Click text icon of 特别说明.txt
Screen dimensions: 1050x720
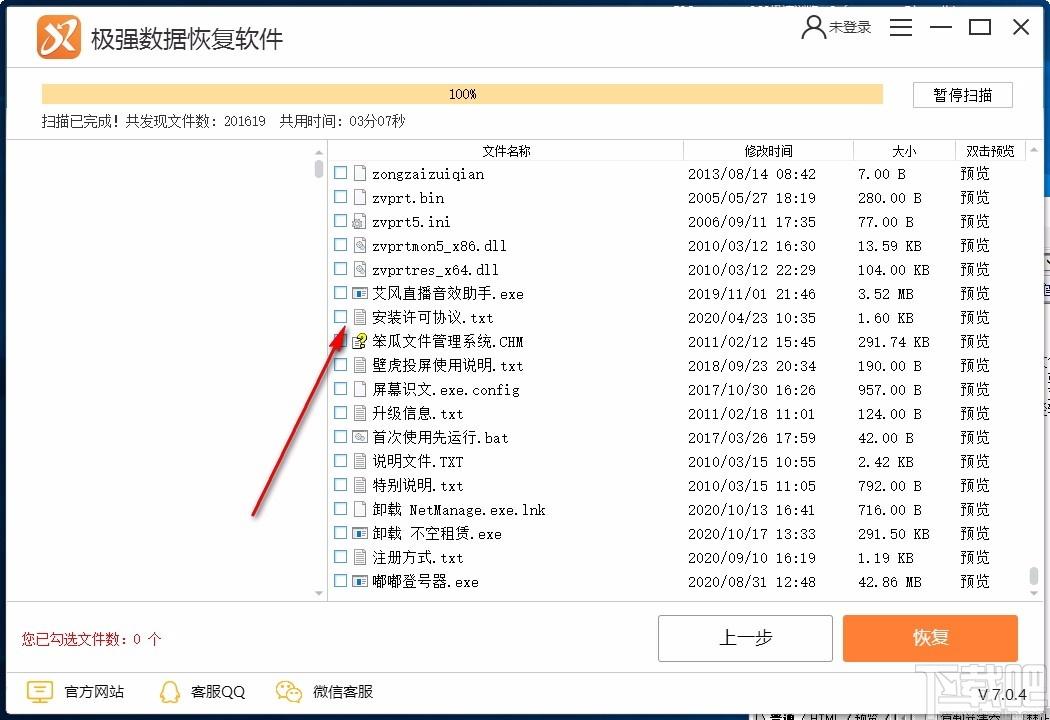(x=360, y=486)
